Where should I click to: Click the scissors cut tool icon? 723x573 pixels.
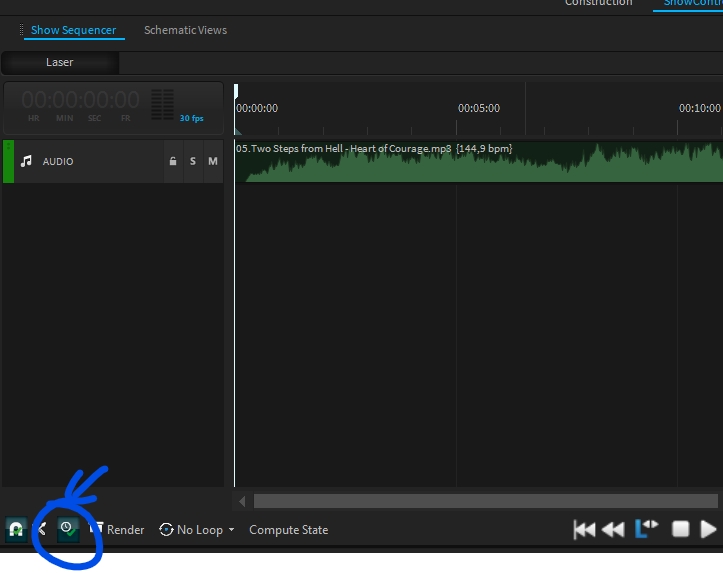(41, 530)
